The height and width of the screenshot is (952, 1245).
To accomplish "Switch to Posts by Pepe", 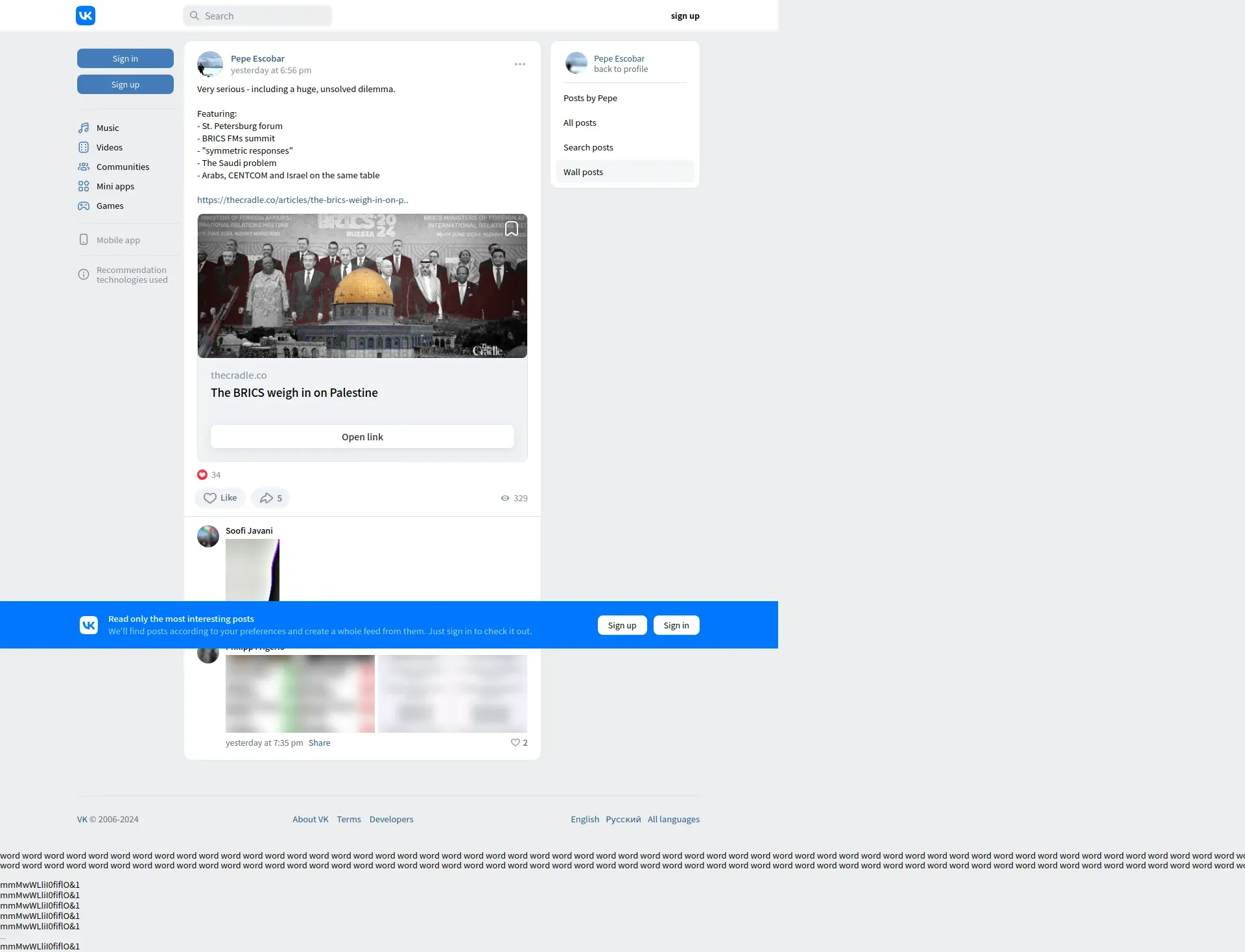I will click(x=590, y=98).
